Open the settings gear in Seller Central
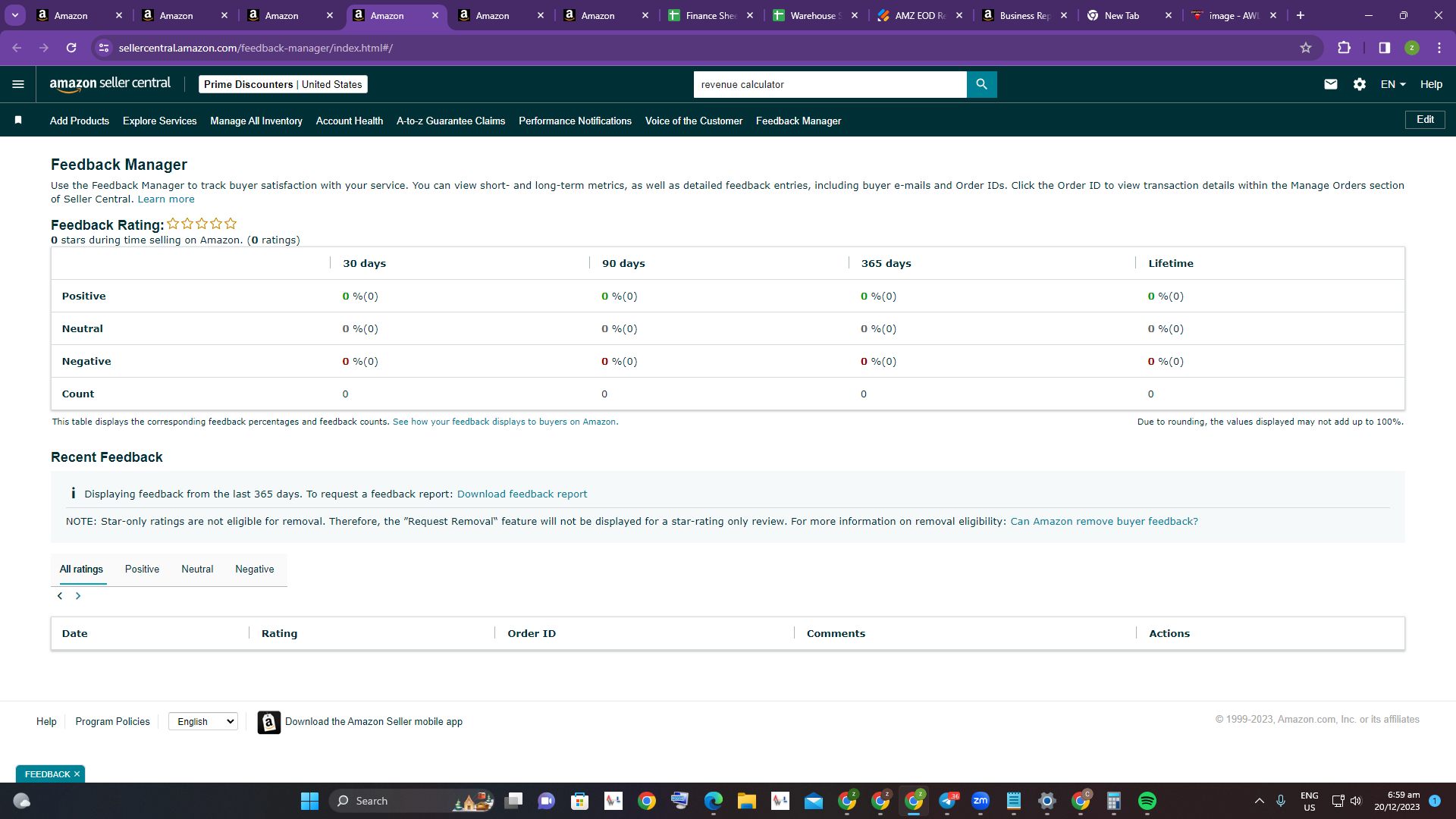 coord(1360,84)
